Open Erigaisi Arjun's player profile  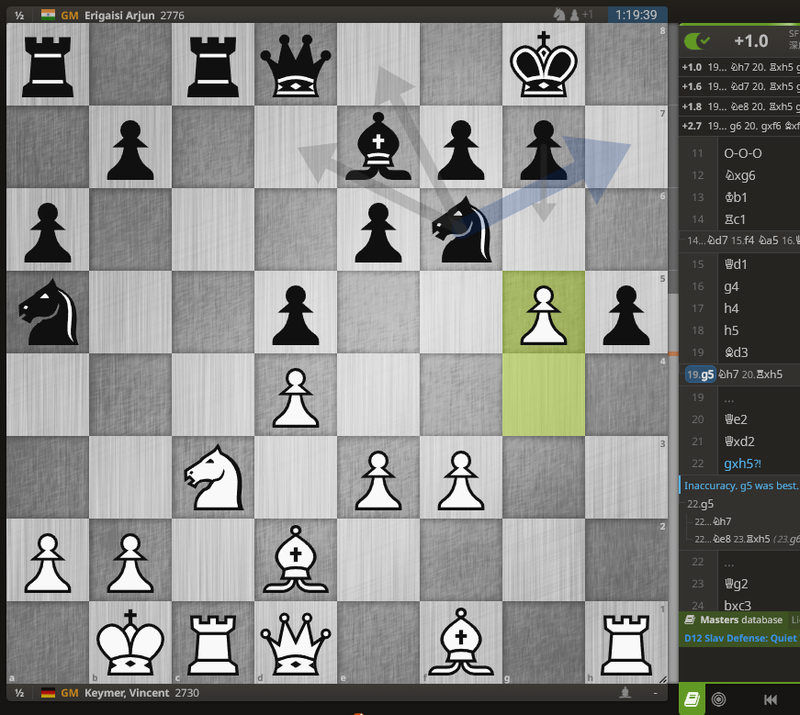click(119, 15)
